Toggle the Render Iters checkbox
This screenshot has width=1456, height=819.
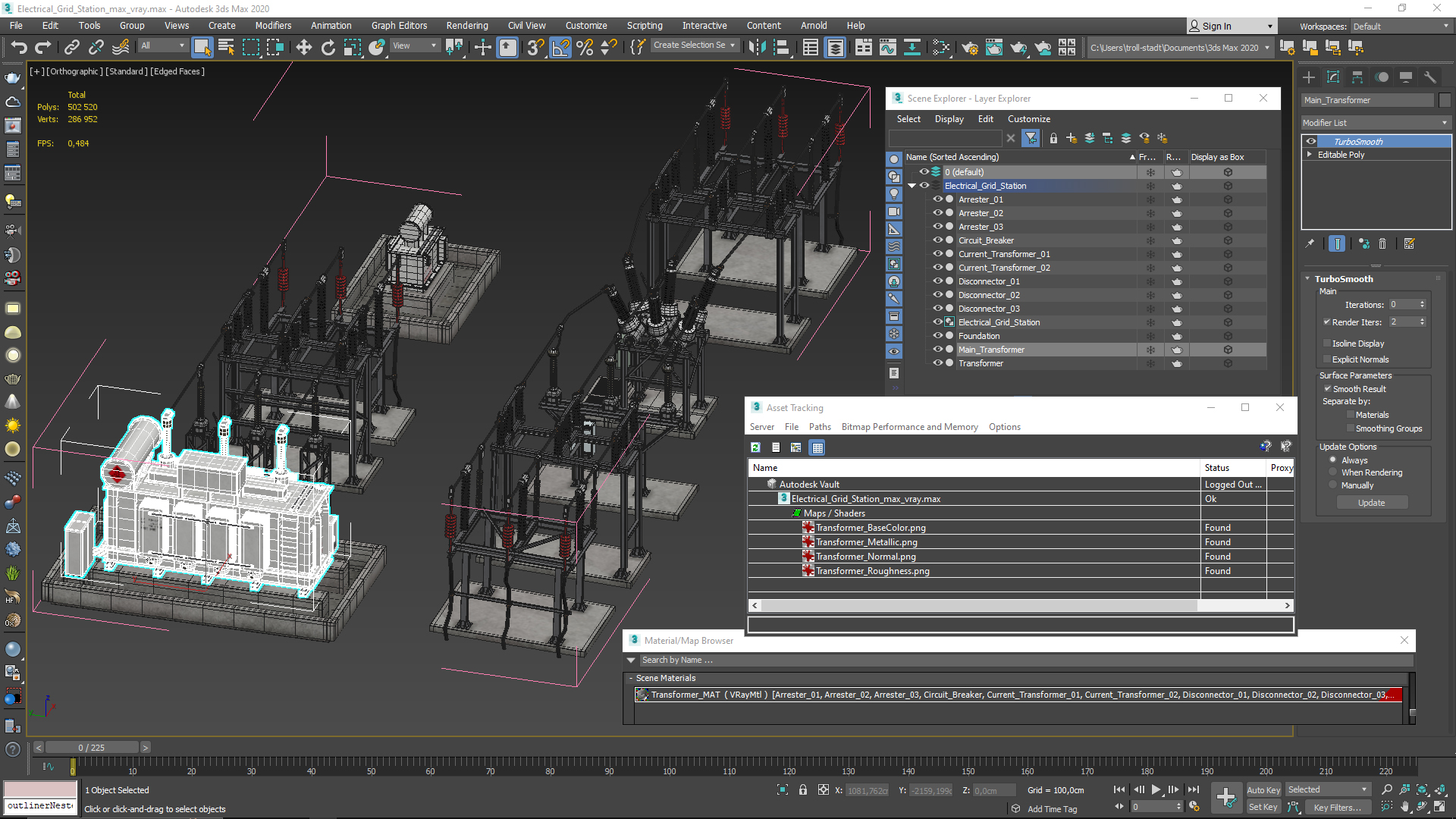click(x=1326, y=322)
